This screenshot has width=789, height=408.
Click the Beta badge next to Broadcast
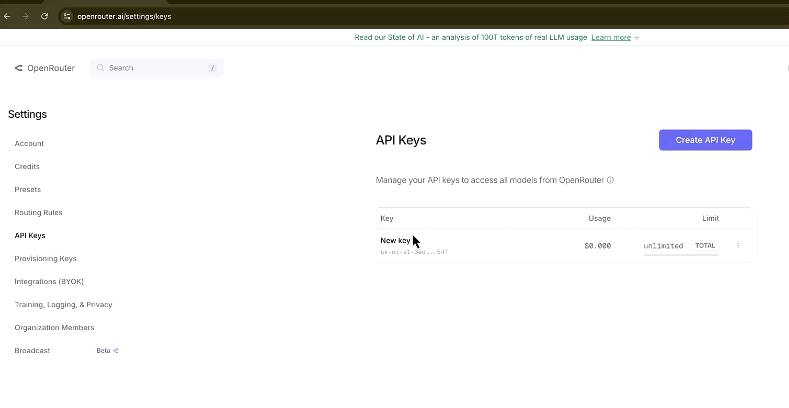107,351
